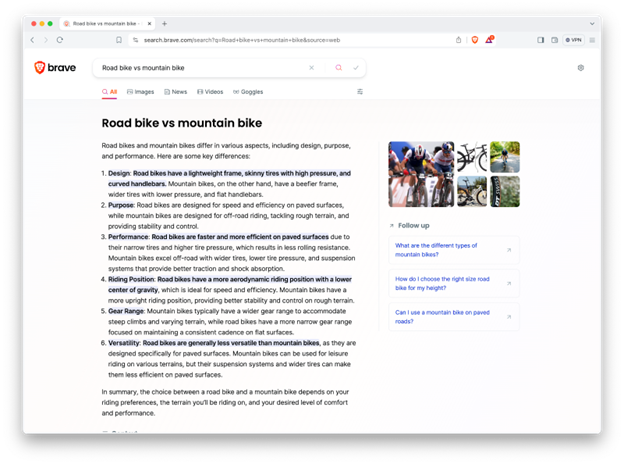624x464 pixels.
Task: Toggle the Brave VPN button
Action: 573,40
